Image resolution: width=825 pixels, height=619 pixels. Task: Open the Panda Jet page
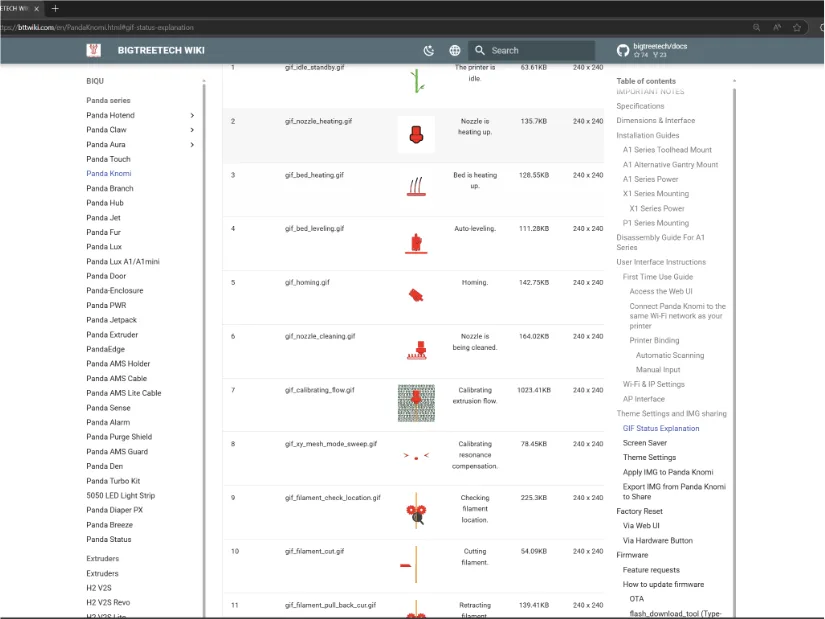pyautogui.click(x=104, y=217)
